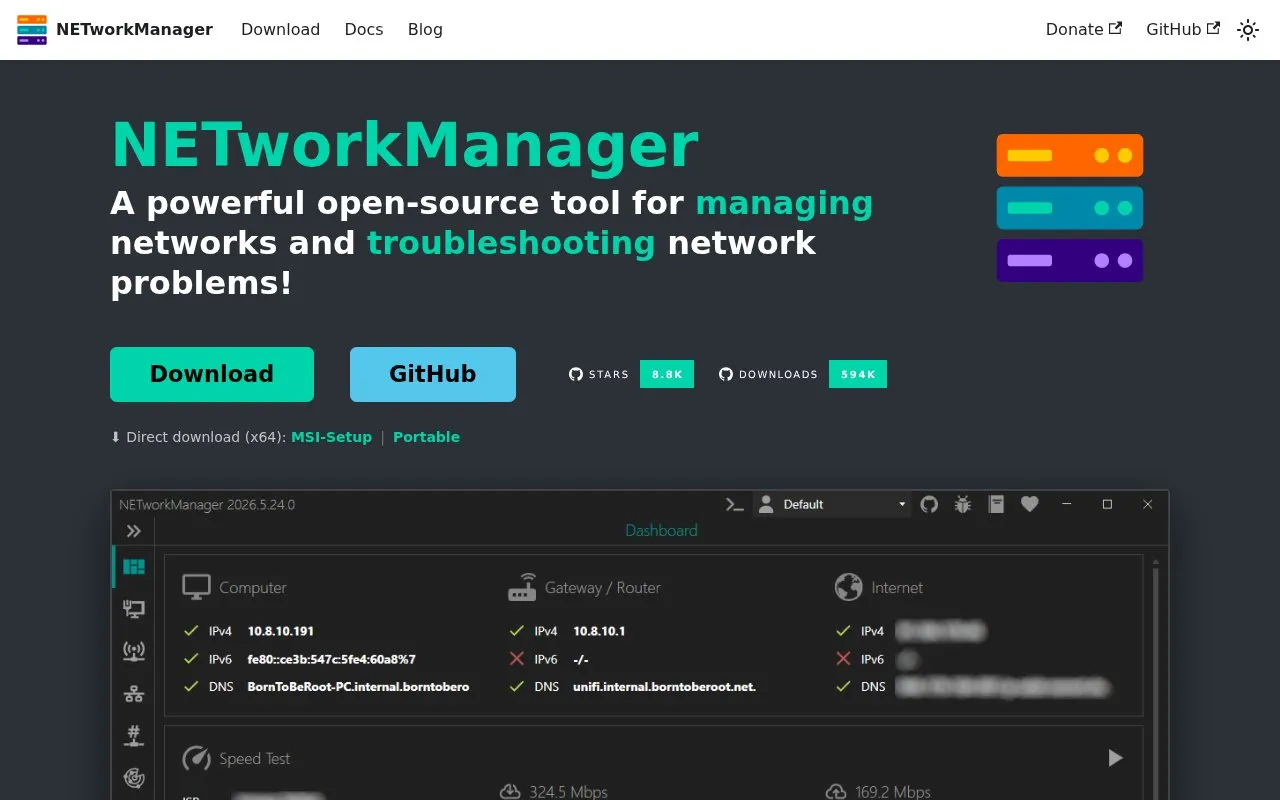
Task: Select the Dashboard title in the app
Action: 661,531
